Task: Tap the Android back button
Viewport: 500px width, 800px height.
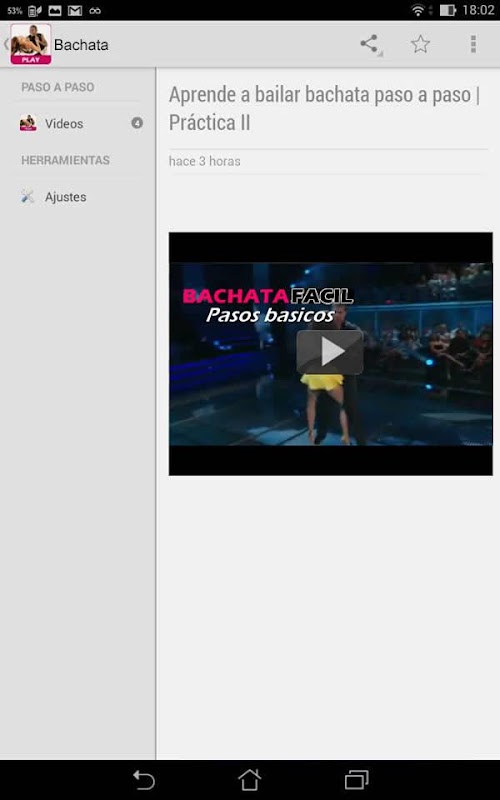Action: (x=143, y=780)
